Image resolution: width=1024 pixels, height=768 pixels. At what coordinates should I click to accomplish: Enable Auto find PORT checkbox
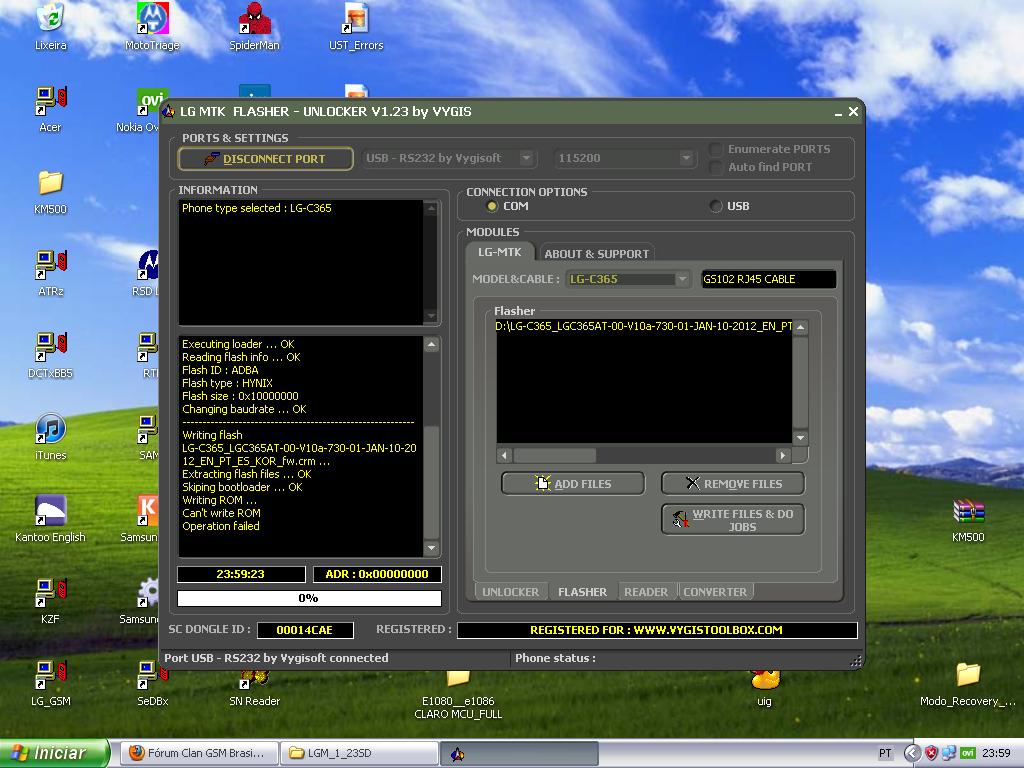pos(716,167)
